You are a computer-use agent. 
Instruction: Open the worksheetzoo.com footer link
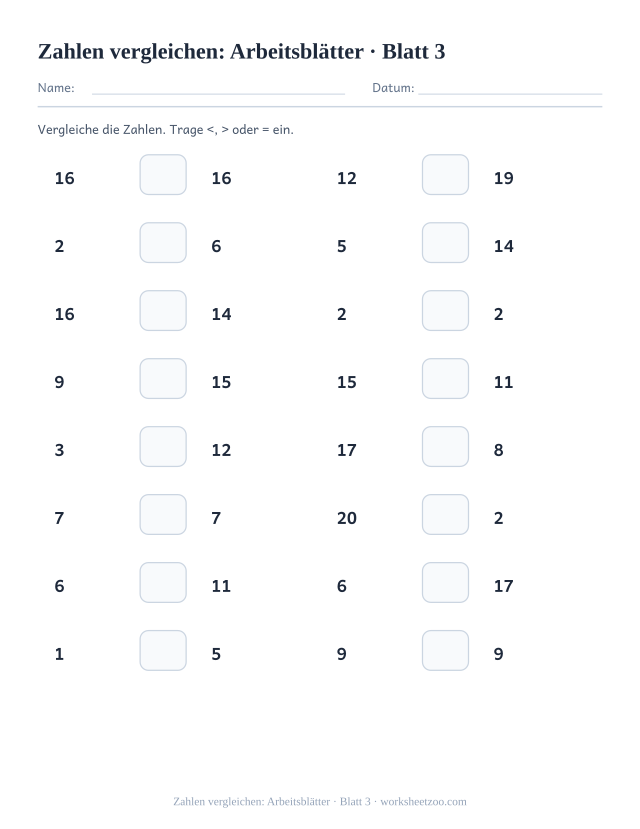click(423, 802)
